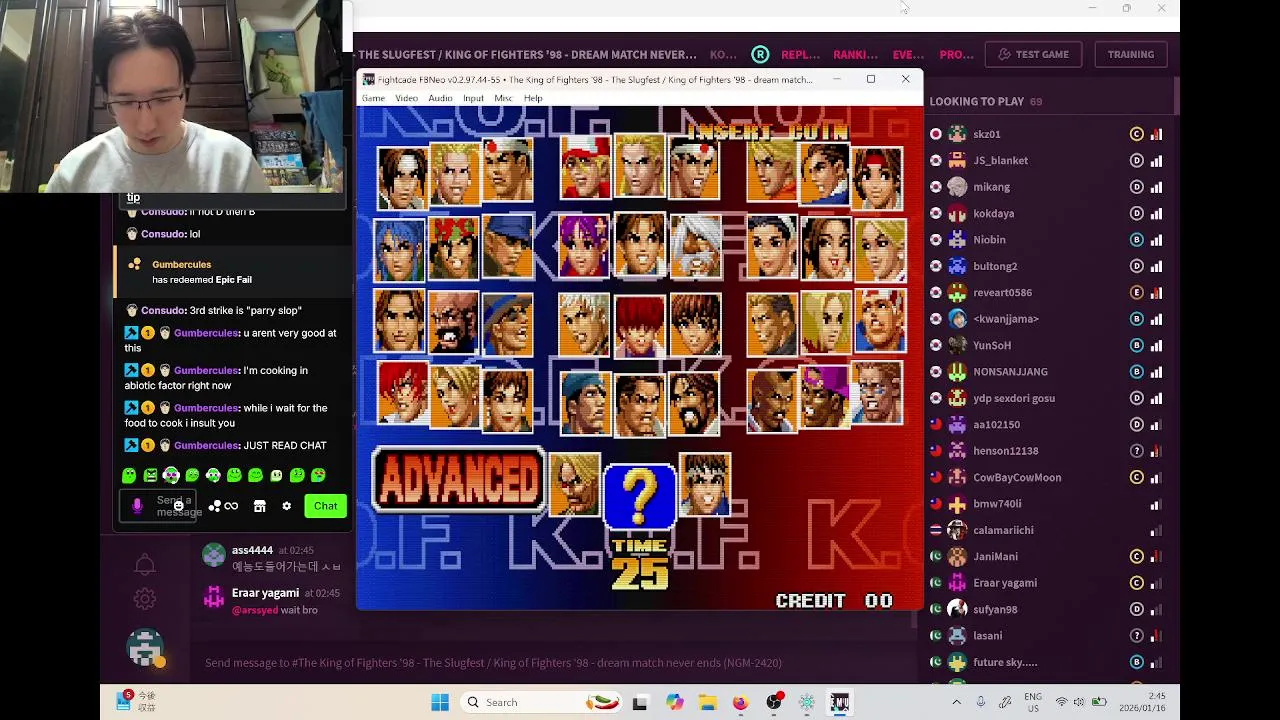This screenshot has height=720, width=1280.
Task: Open the Video menu in FBNeo window
Action: point(406,98)
